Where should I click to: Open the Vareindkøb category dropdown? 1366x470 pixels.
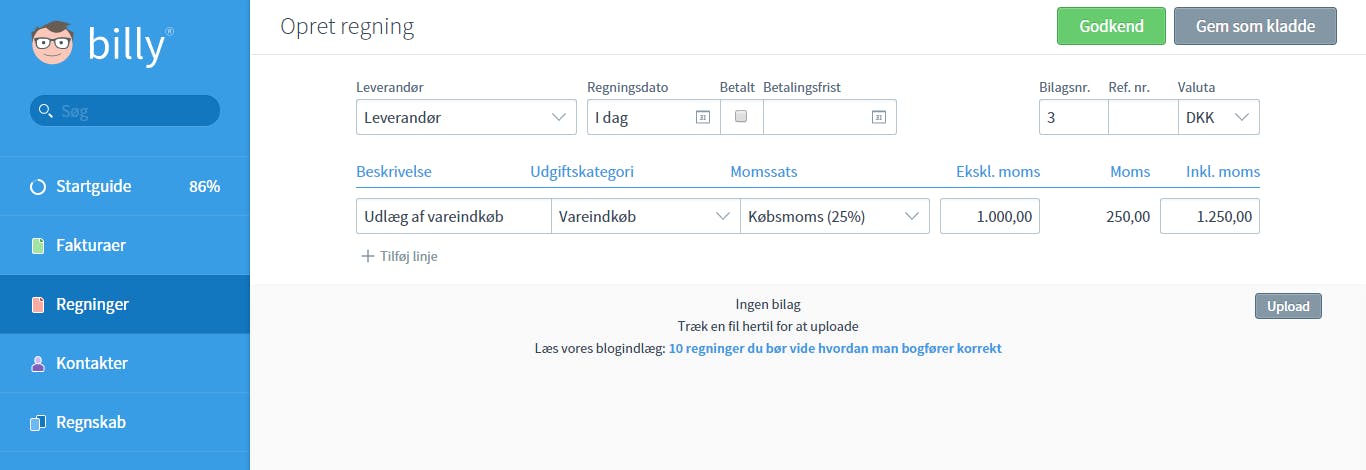click(645, 216)
